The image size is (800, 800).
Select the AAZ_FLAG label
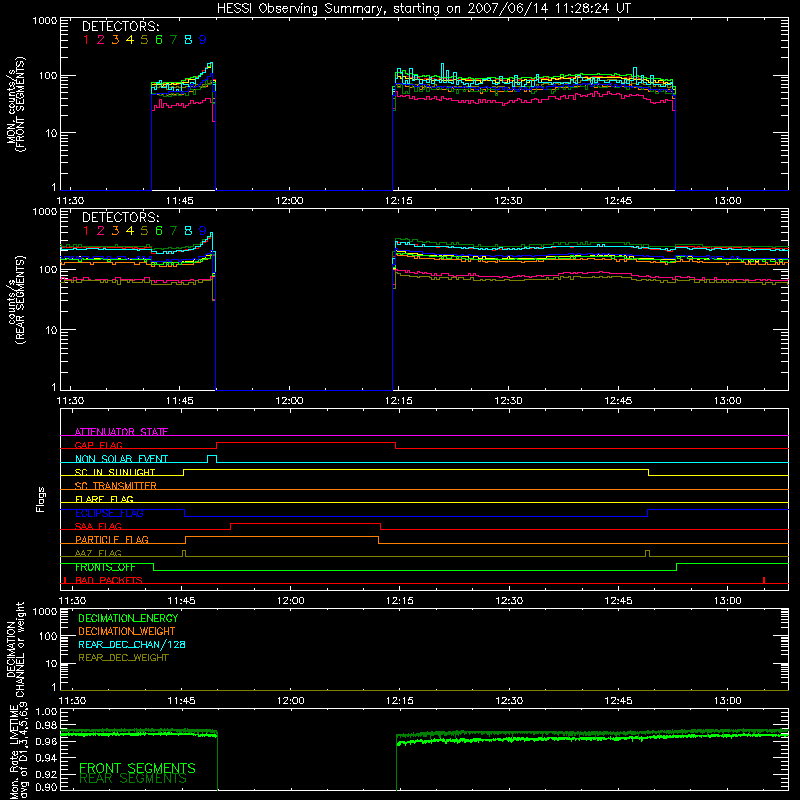pyautogui.click(x=98, y=553)
